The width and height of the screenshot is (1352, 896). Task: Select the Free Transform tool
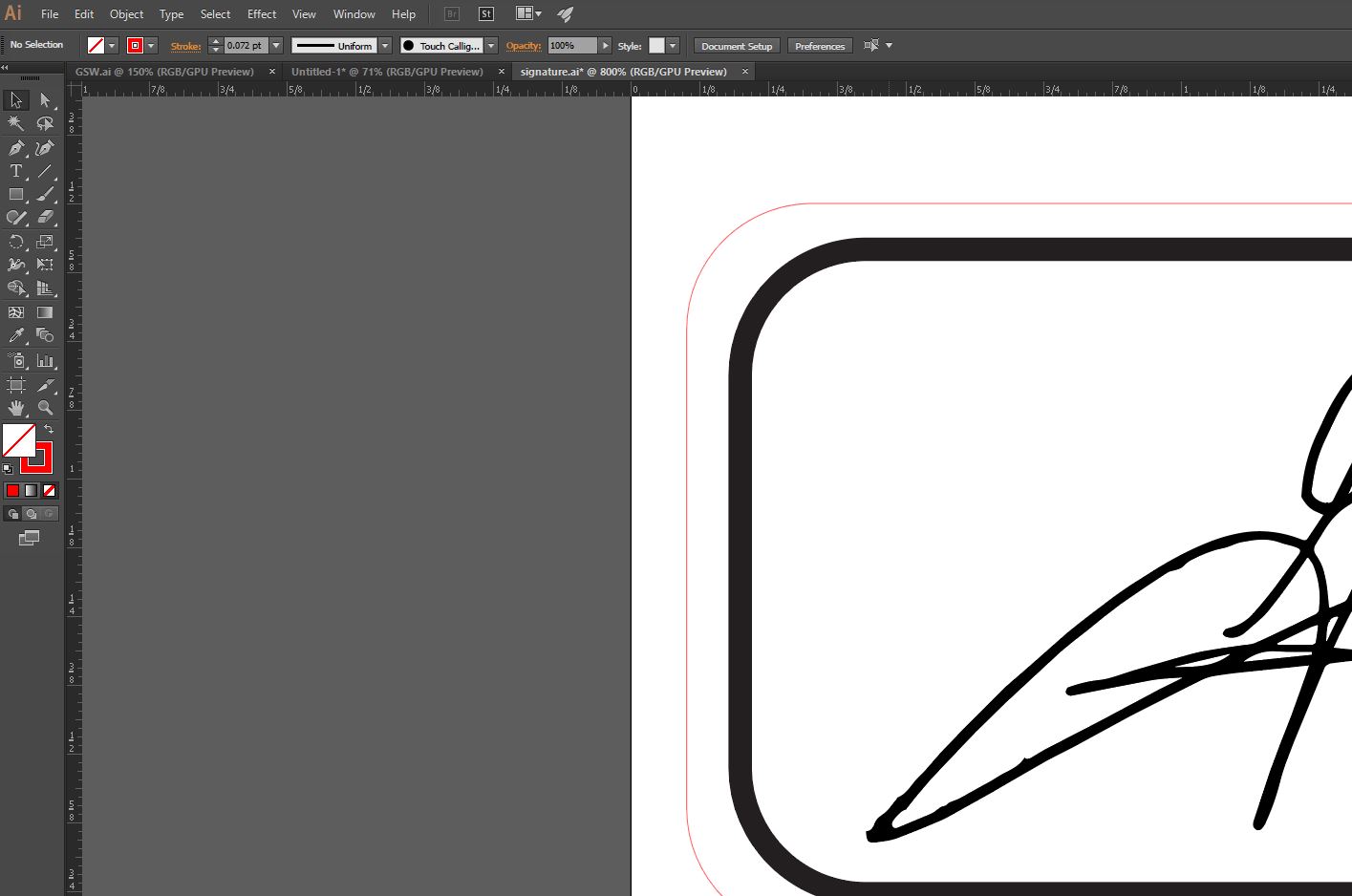pos(45,265)
